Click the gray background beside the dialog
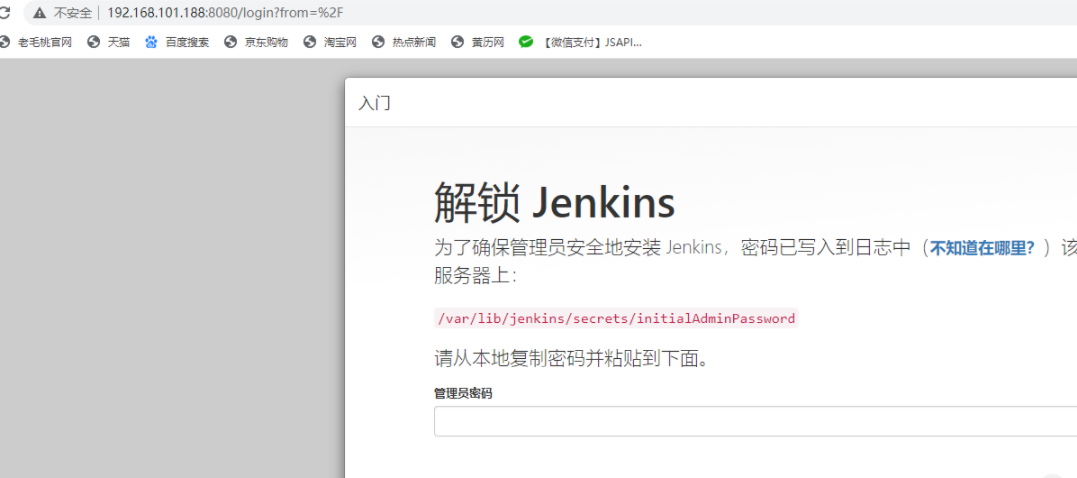Image resolution: width=1077 pixels, height=478 pixels. 170,270
